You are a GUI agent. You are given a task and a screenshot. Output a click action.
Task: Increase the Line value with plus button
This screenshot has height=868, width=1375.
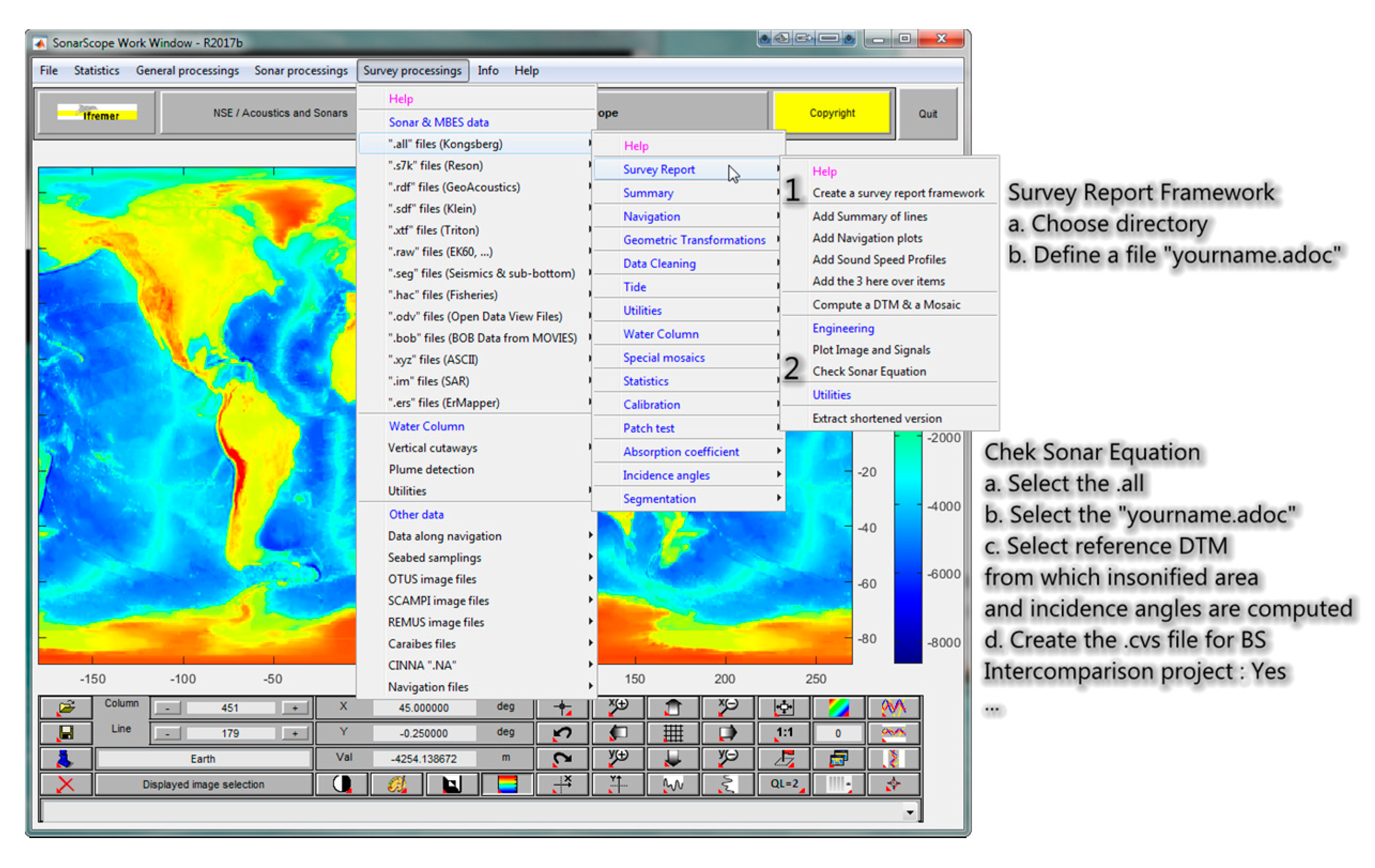(x=295, y=733)
